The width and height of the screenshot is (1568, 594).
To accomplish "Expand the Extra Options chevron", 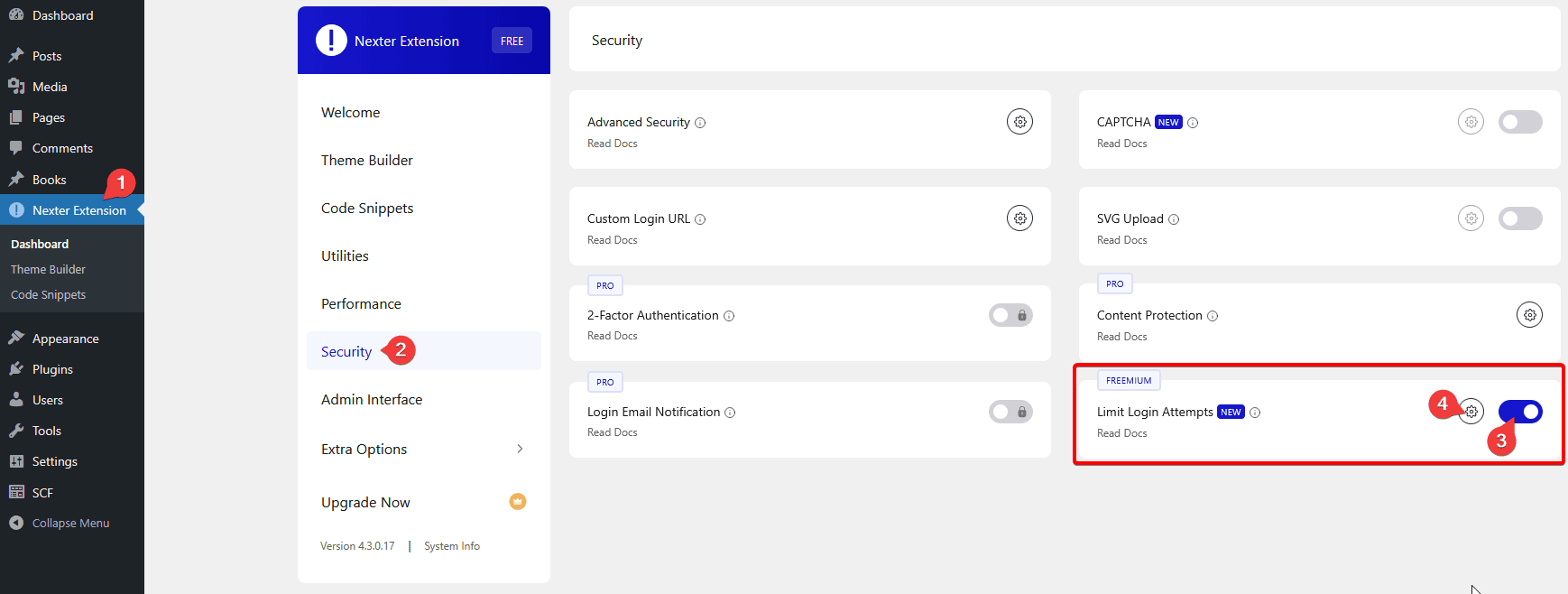I will click(x=520, y=449).
